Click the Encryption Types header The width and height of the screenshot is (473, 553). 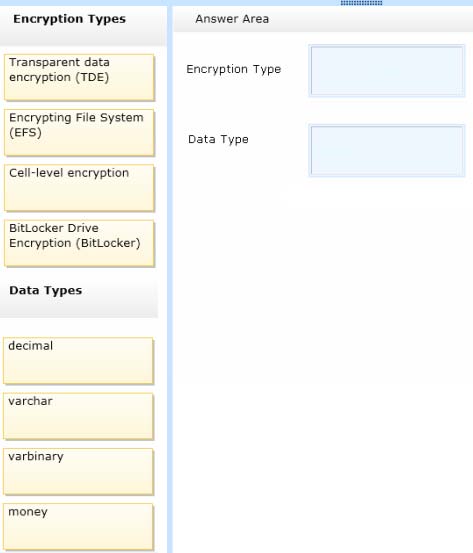coord(69,19)
